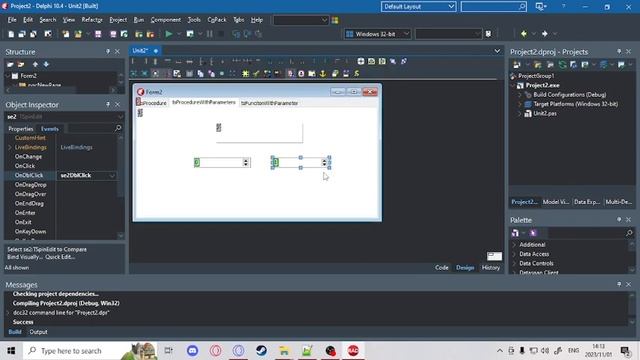Viewport: 640px width, 360px height.
Task: Open Task View on the taskbar
Action: coord(169,351)
